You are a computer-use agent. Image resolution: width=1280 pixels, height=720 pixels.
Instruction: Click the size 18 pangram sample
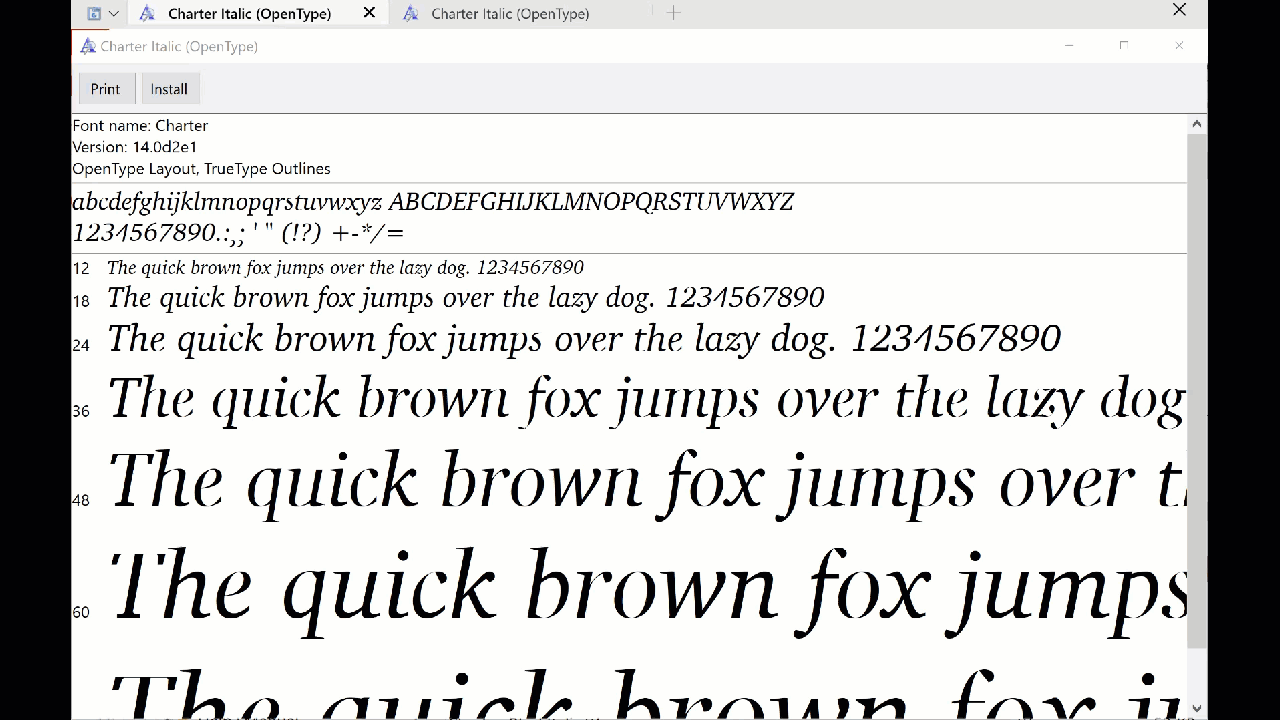tap(466, 298)
